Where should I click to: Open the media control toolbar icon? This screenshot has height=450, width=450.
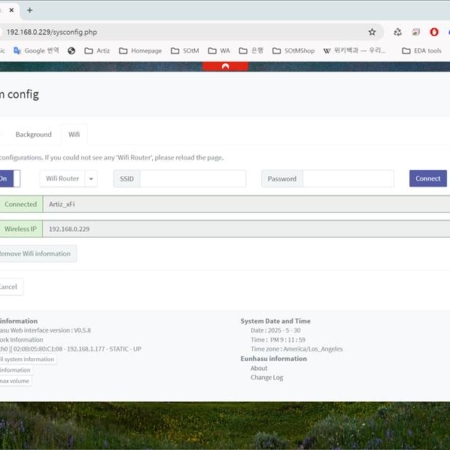click(x=416, y=32)
